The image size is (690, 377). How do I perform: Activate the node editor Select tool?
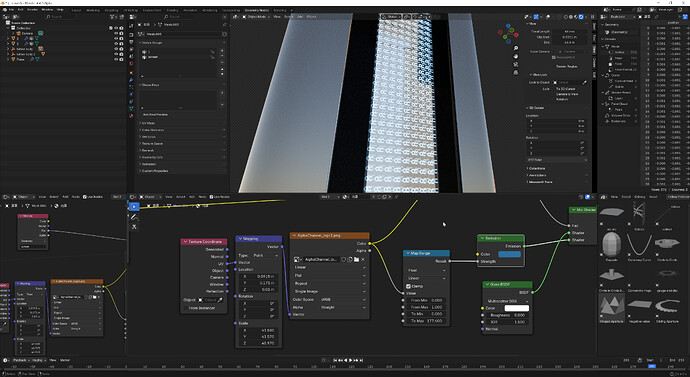(134, 206)
